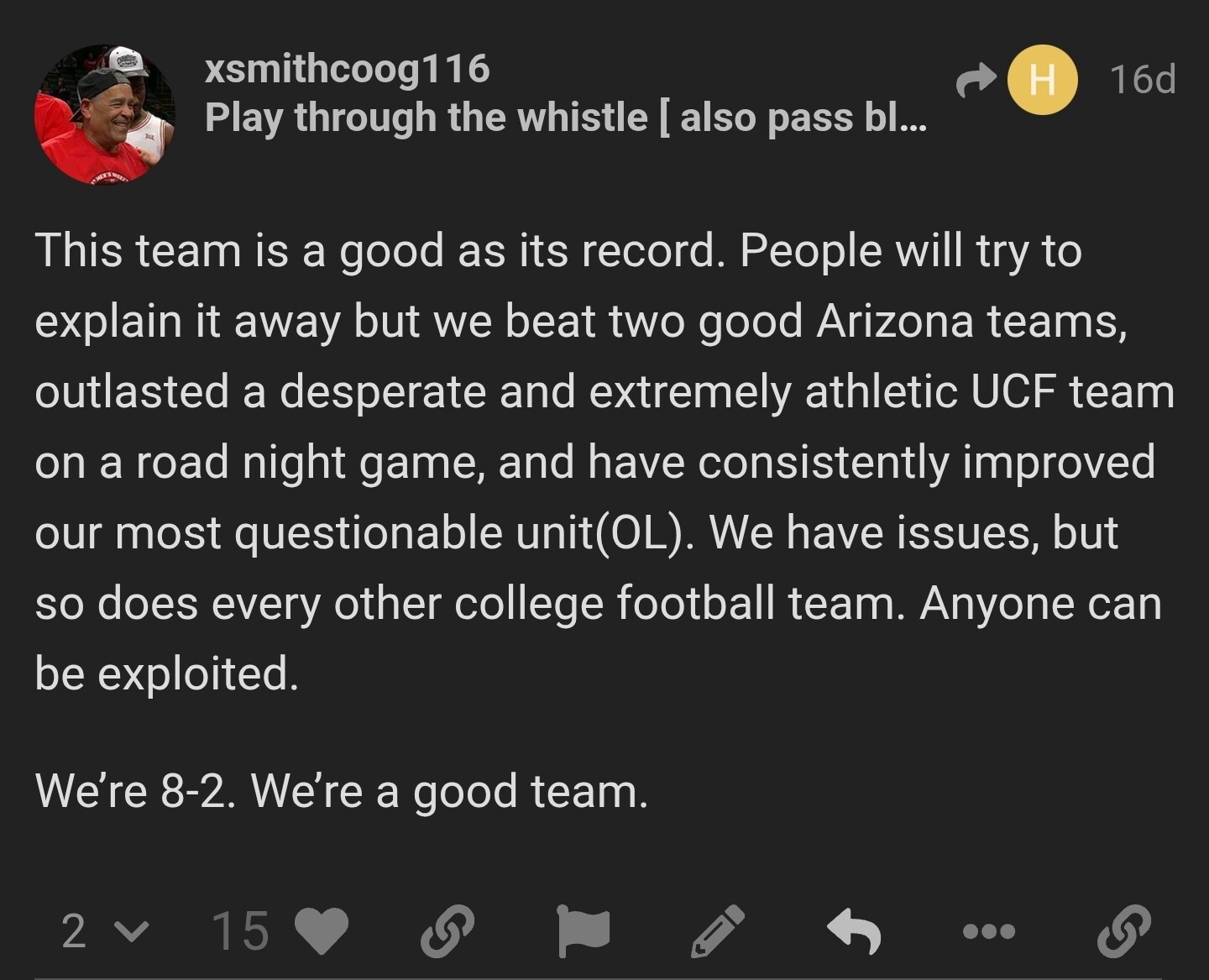Open the poster's round avatar picture
1209x980 pixels.
tap(105, 114)
